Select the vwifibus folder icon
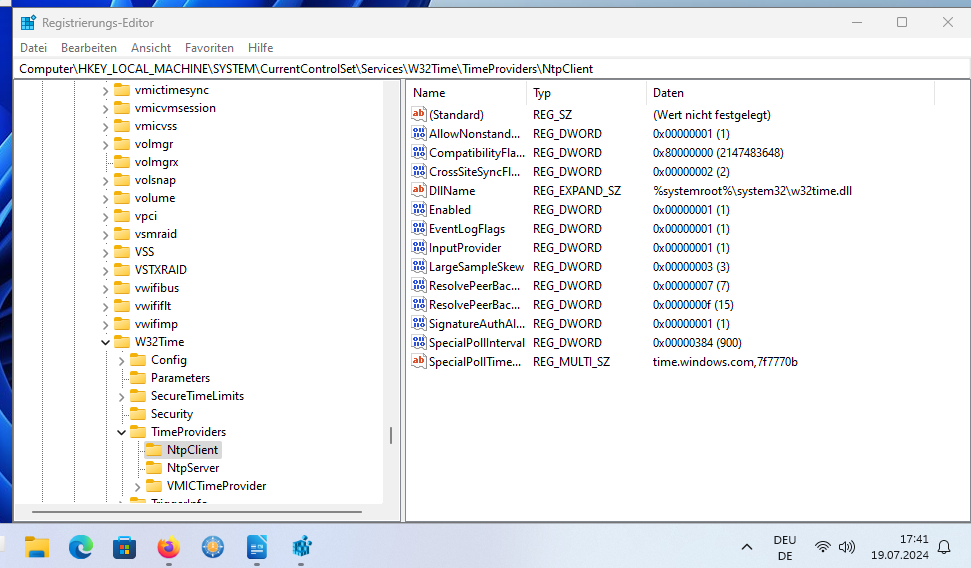 (x=122, y=287)
